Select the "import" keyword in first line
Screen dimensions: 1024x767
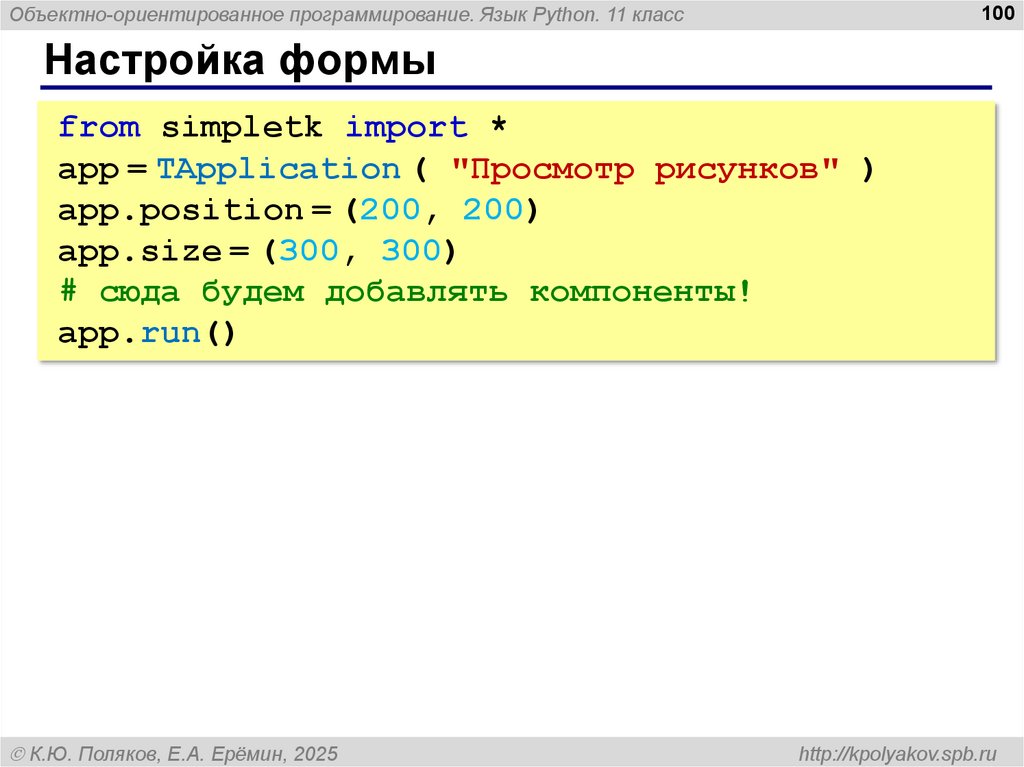click(406, 128)
